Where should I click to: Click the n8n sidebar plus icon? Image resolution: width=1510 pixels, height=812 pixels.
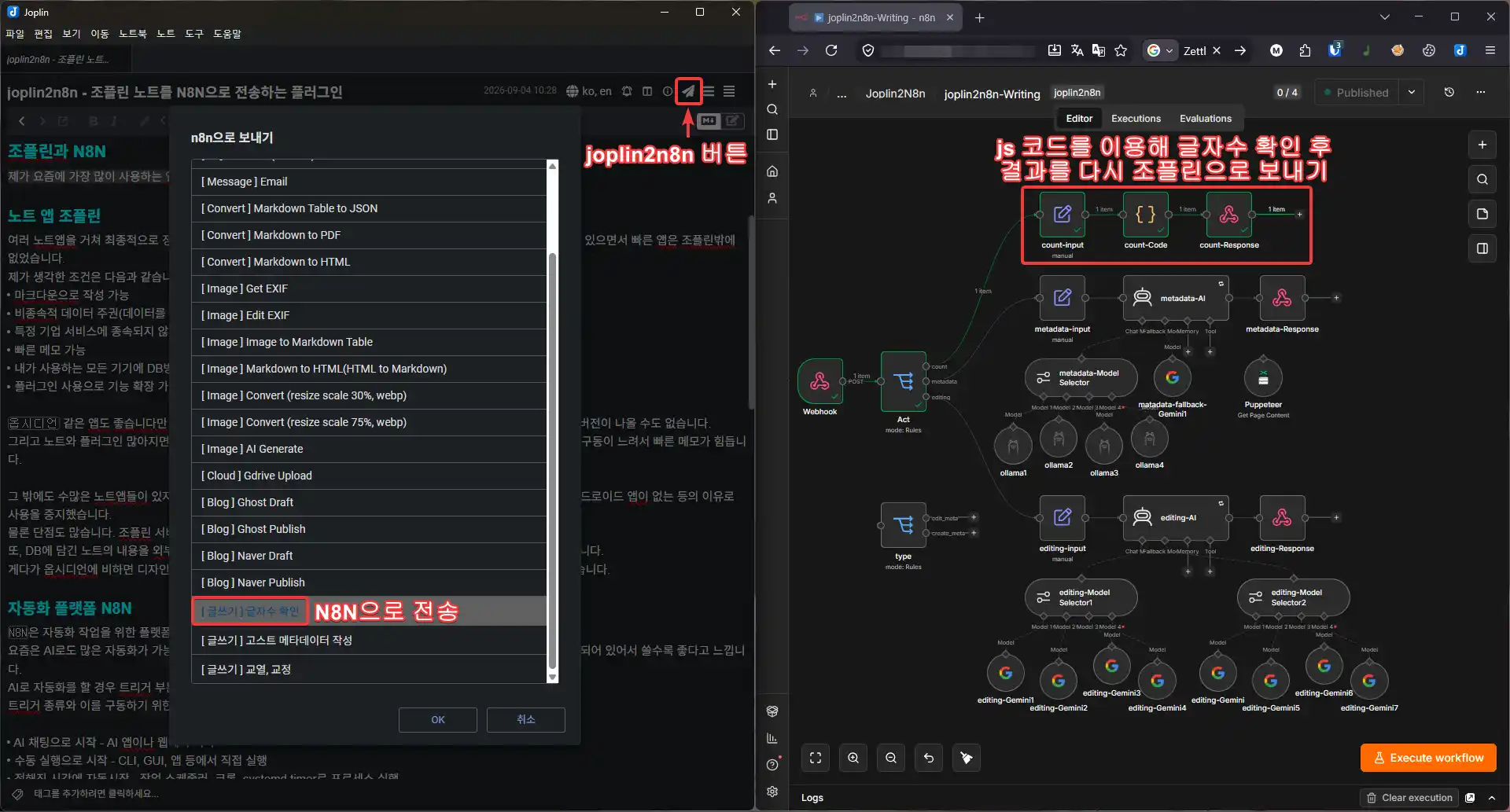[x=772, y=84]
